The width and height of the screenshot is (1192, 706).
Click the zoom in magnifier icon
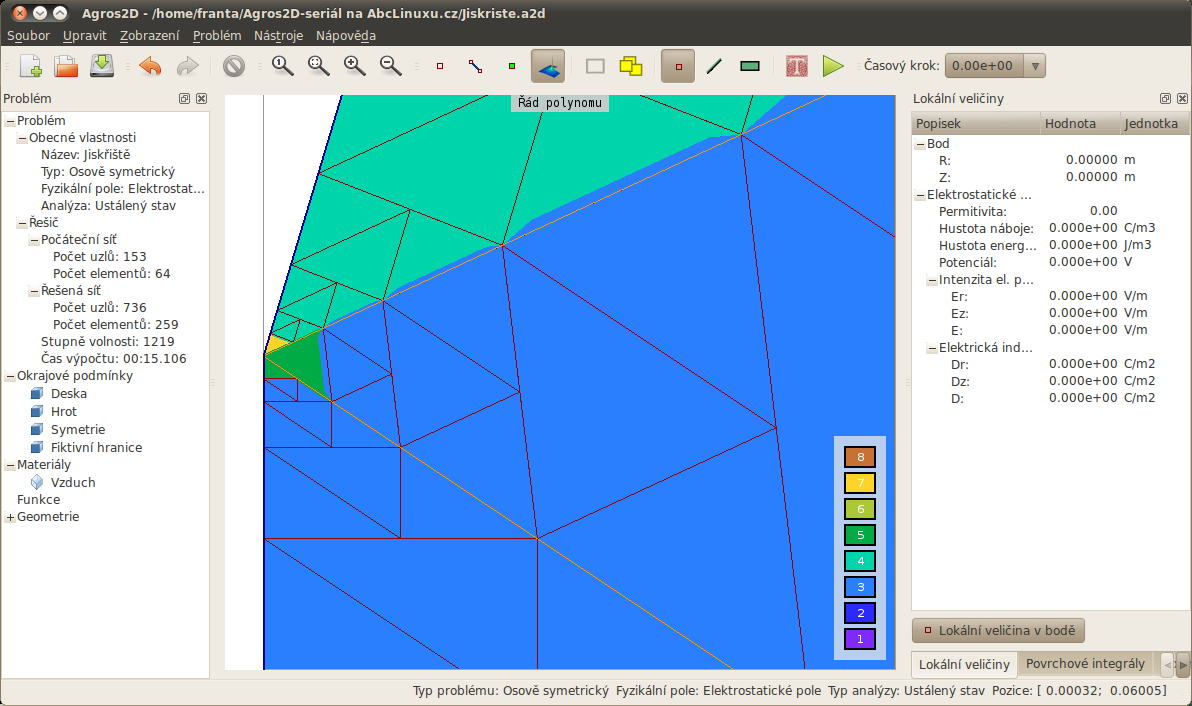tap(354, 66)
